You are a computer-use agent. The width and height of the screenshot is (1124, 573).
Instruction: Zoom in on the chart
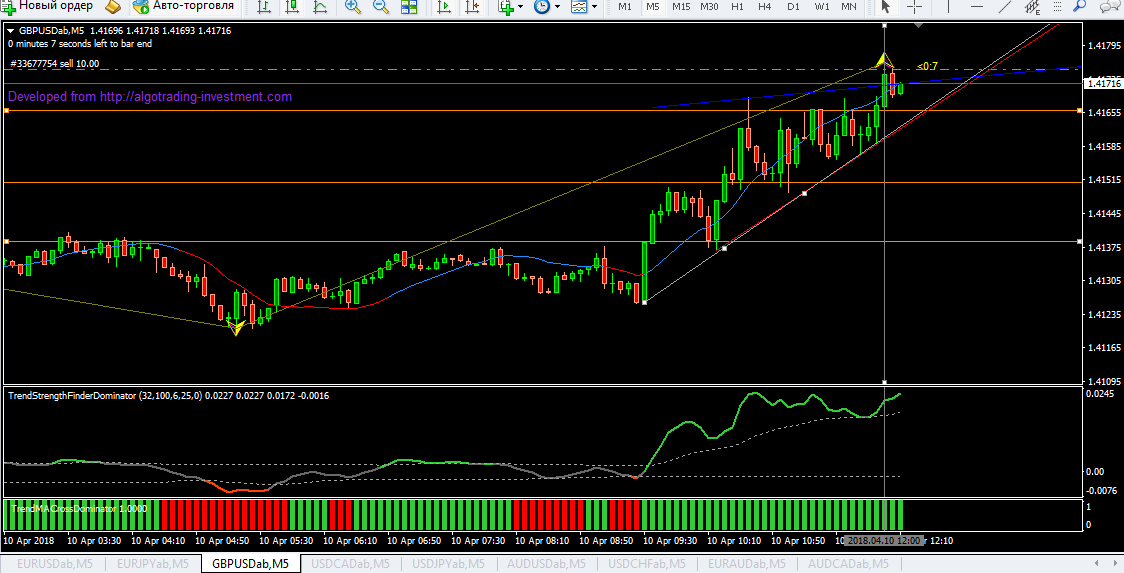(x=353, y=7)
